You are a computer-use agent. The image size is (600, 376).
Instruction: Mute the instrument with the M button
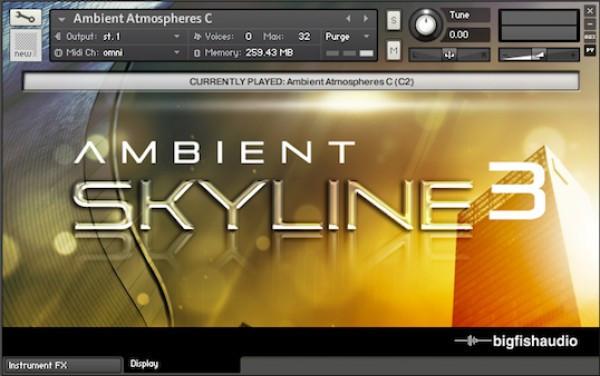pos(393,50)
